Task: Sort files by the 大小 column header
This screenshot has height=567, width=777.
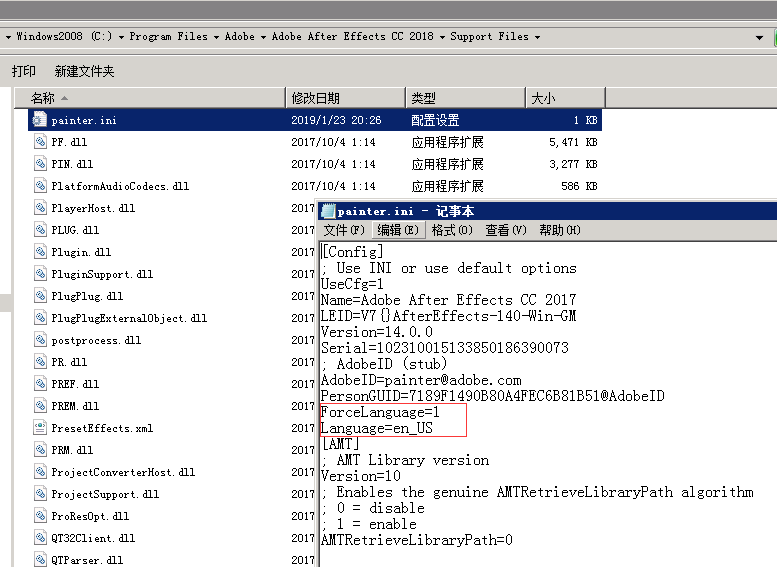Action: (543, 98)
